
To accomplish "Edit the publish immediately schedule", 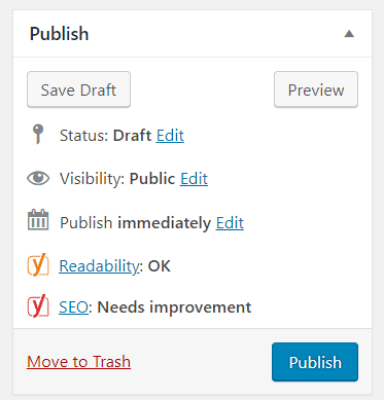I will coord(230,223).
